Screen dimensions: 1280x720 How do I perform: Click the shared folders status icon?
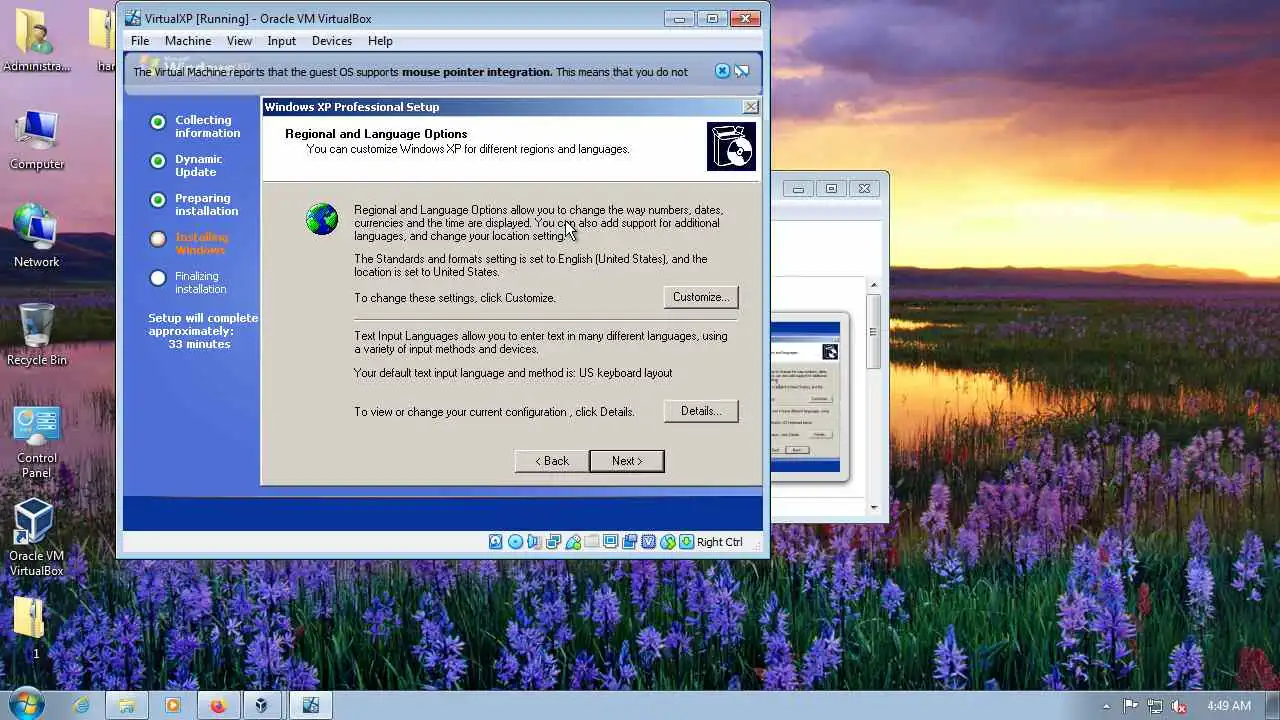tap(592, 542)
